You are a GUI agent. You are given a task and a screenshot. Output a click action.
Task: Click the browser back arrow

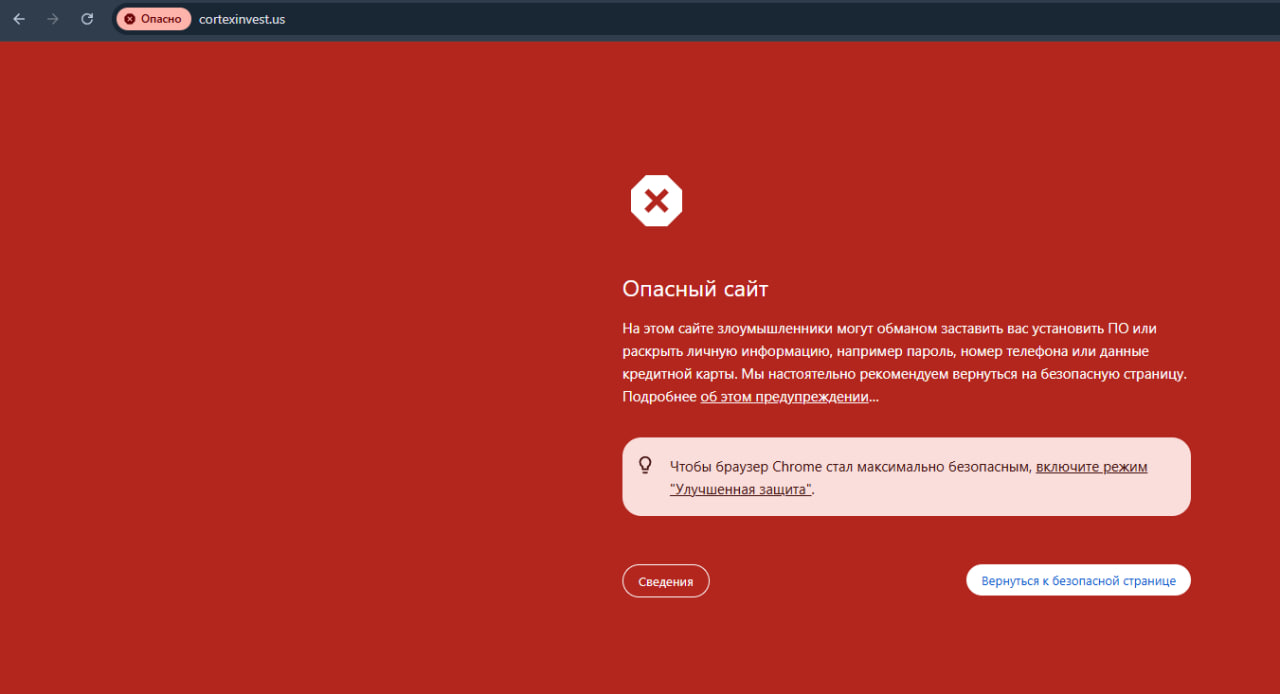[x=19, y=19]
